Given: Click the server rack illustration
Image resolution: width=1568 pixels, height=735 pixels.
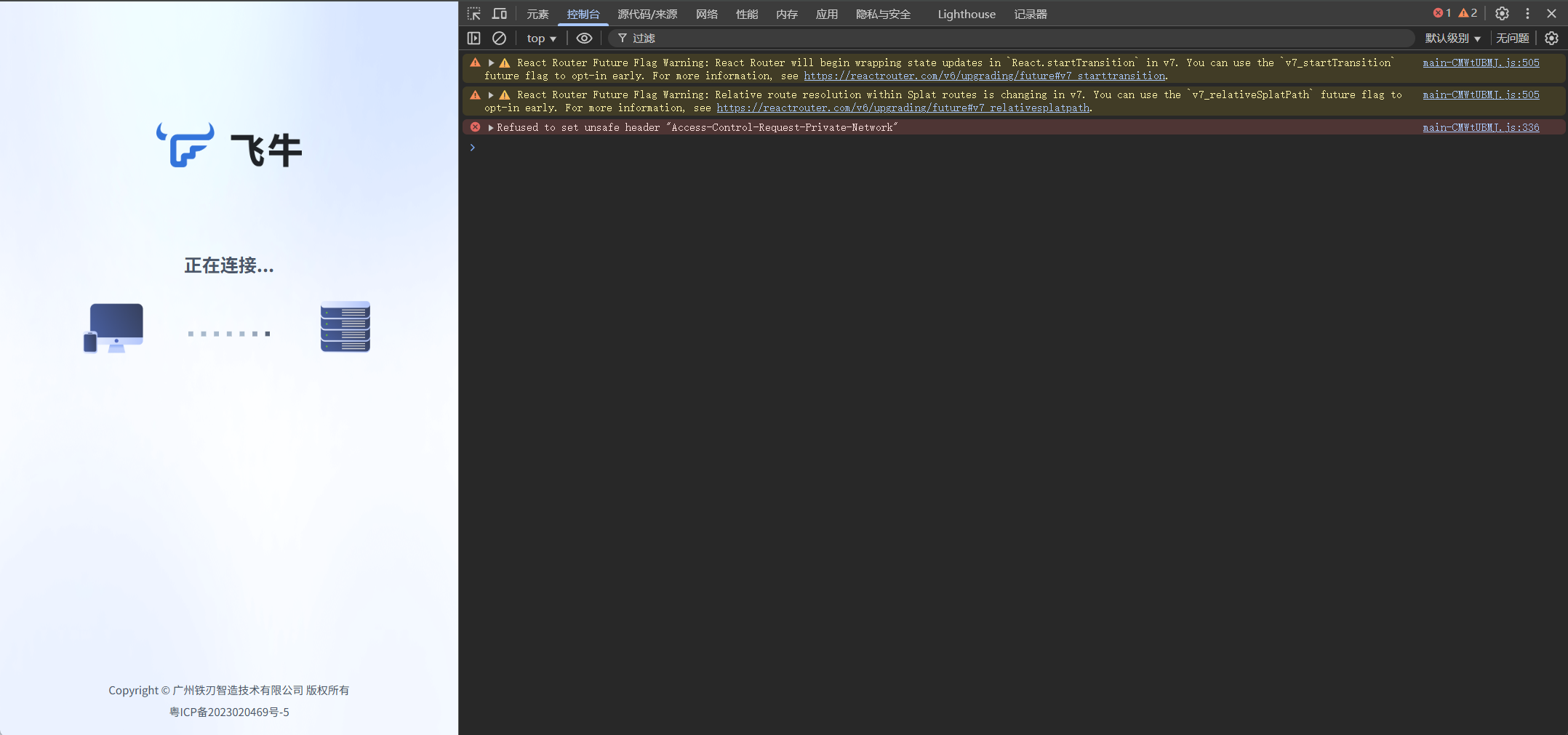Looking at the screenshot, I should tap(345, 326).
